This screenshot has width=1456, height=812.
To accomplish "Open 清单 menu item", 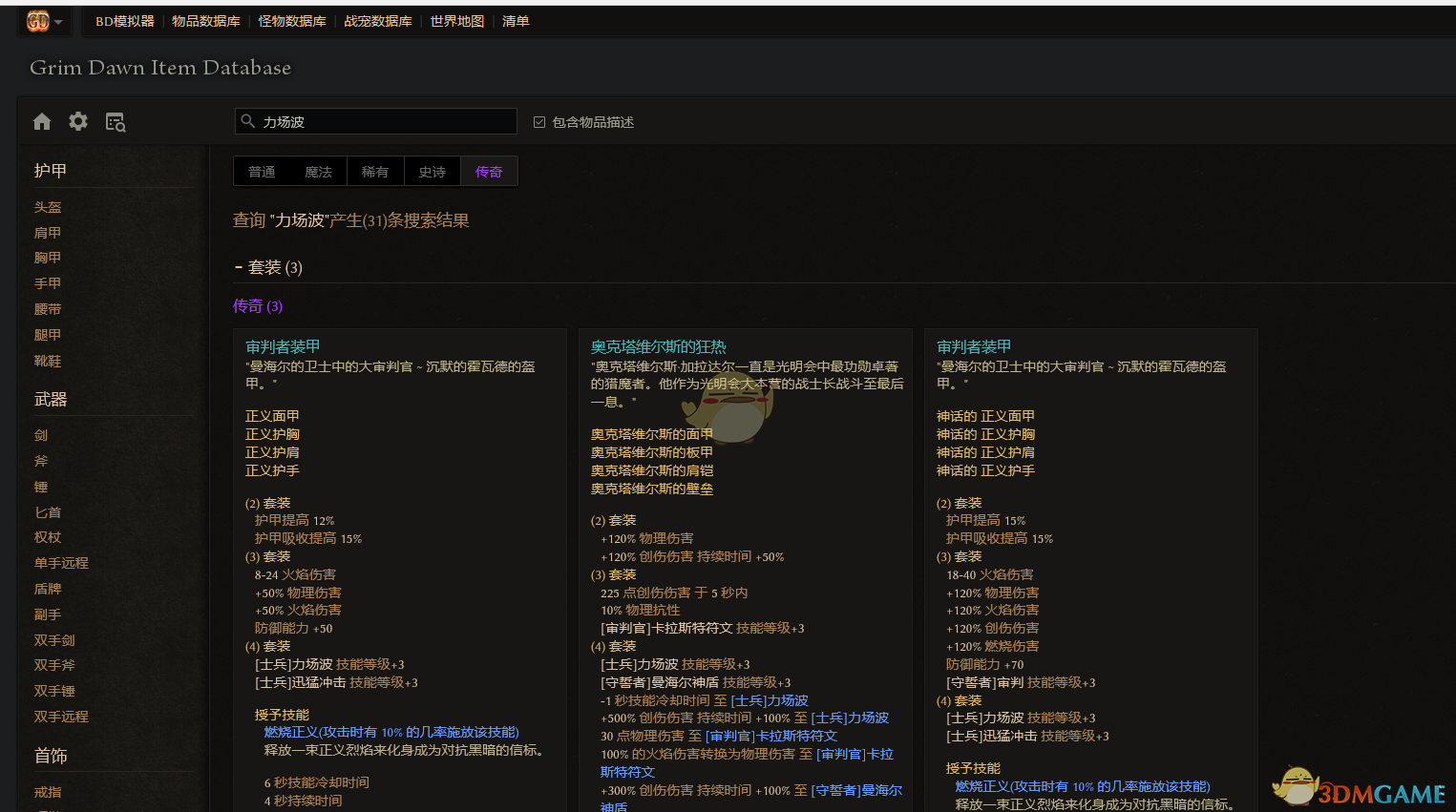I will click(516, 21).
